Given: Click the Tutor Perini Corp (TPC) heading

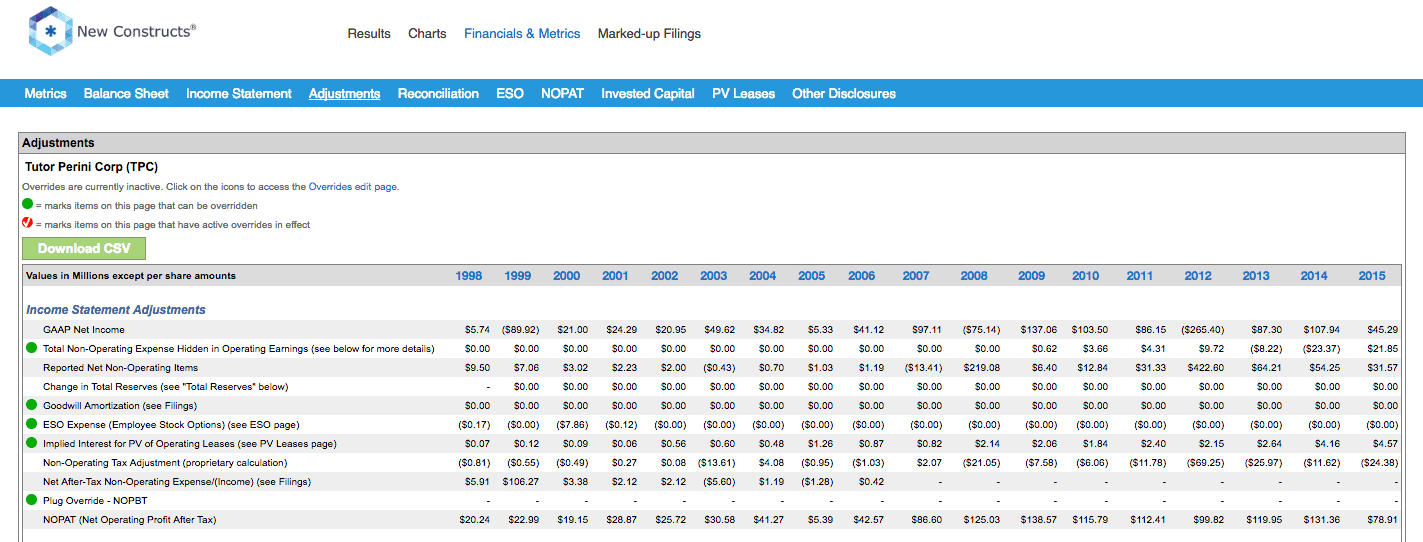Looking at the screenshot, I should click(x=91, y=167).
